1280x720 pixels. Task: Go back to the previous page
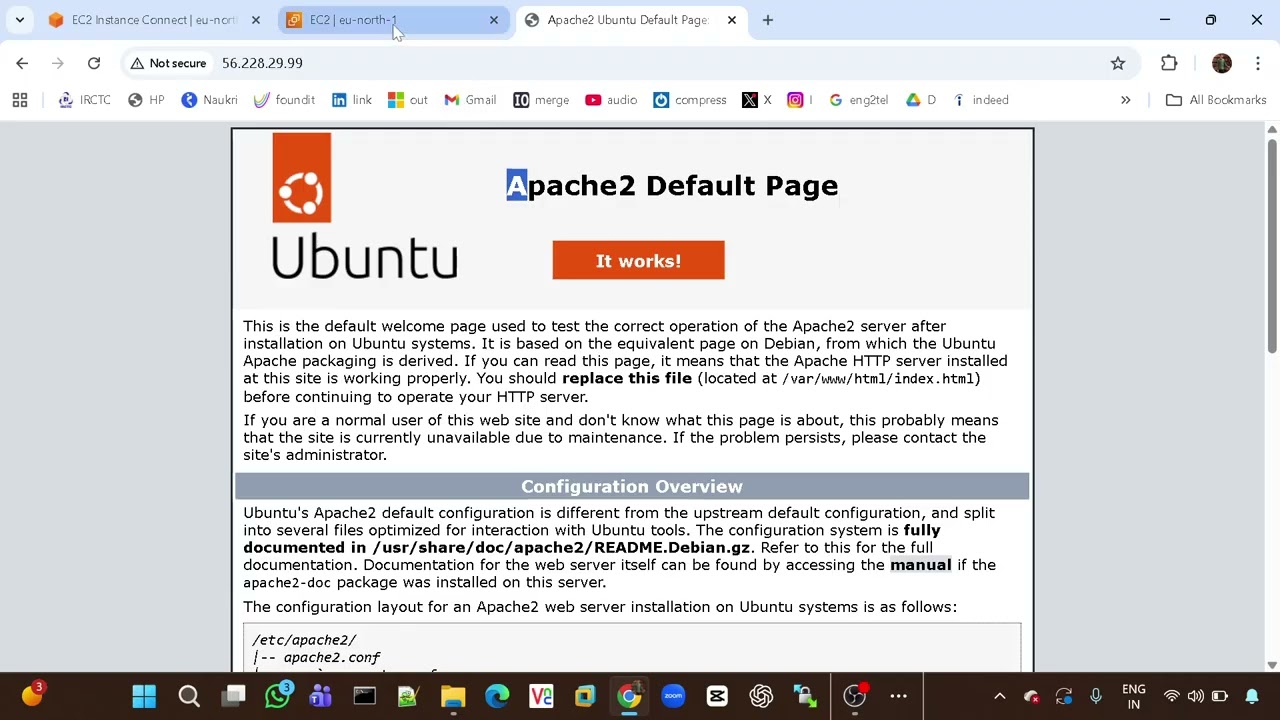(x=22, y=63)
